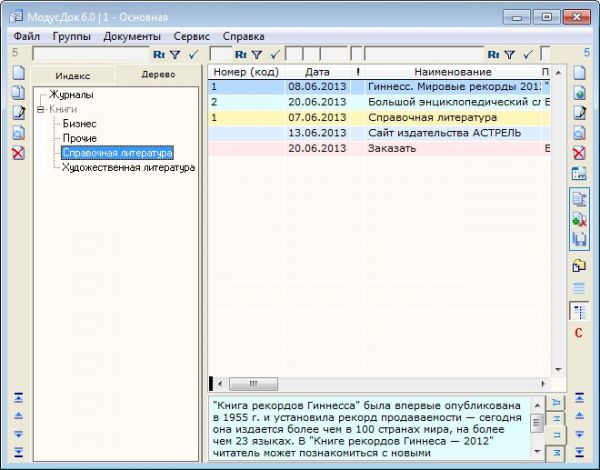Open the funnel filter beside the Наименование filter field
Viewport: 600px width, 470px height.
(510, 55)
